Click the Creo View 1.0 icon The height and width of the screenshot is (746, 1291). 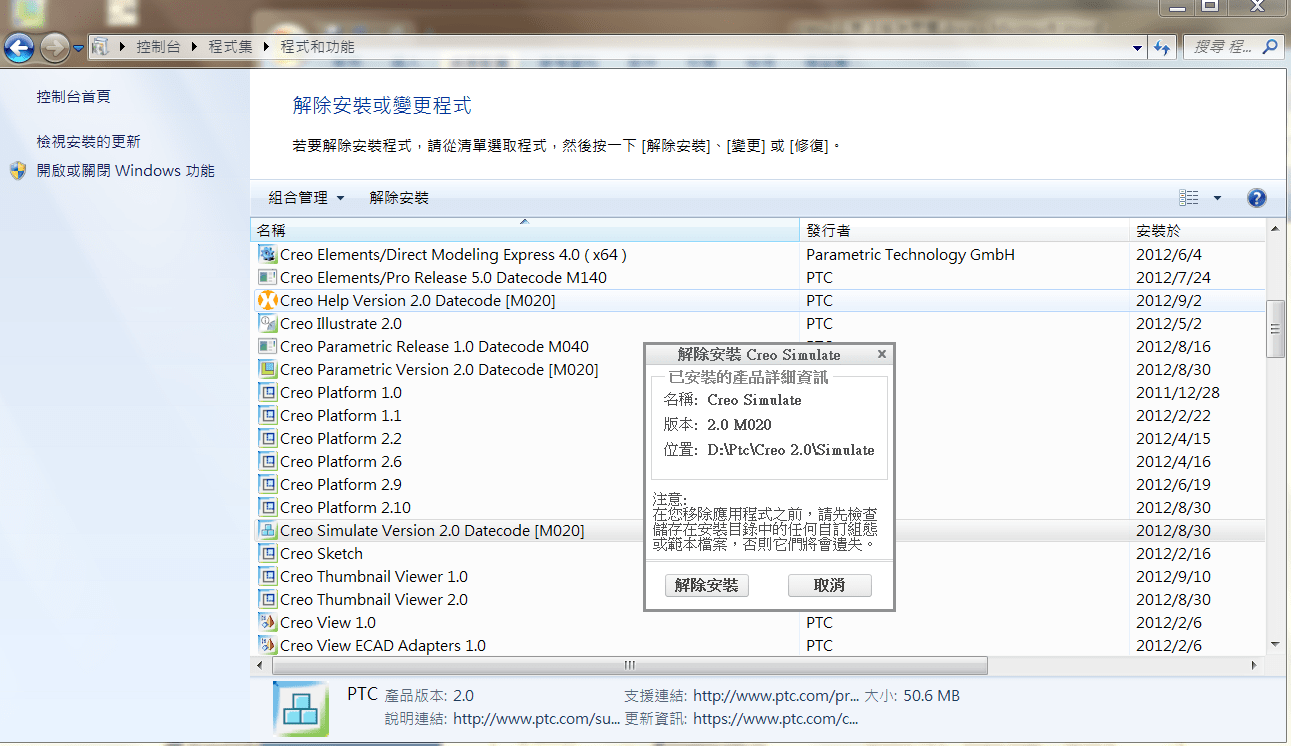click(267, 622)
